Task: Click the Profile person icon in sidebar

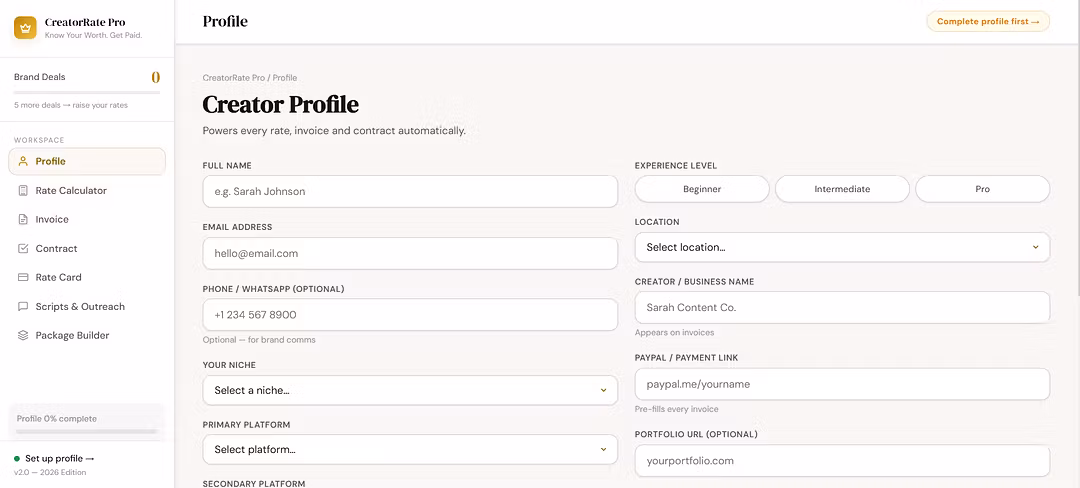Action: coord(23,161)
